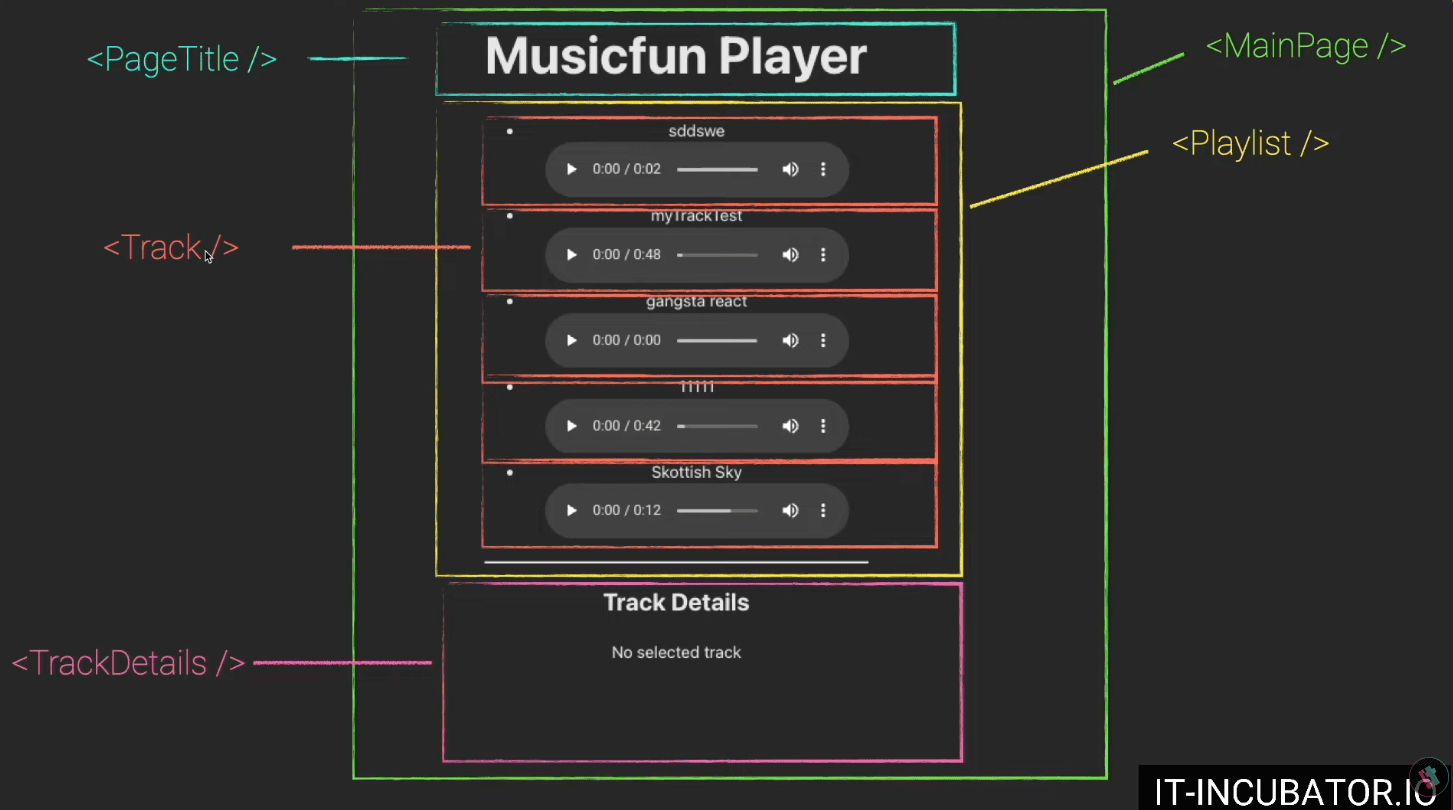Click the myTrackTest progress bar
This screenshot has height=810, width=1453.
[717, 255]
